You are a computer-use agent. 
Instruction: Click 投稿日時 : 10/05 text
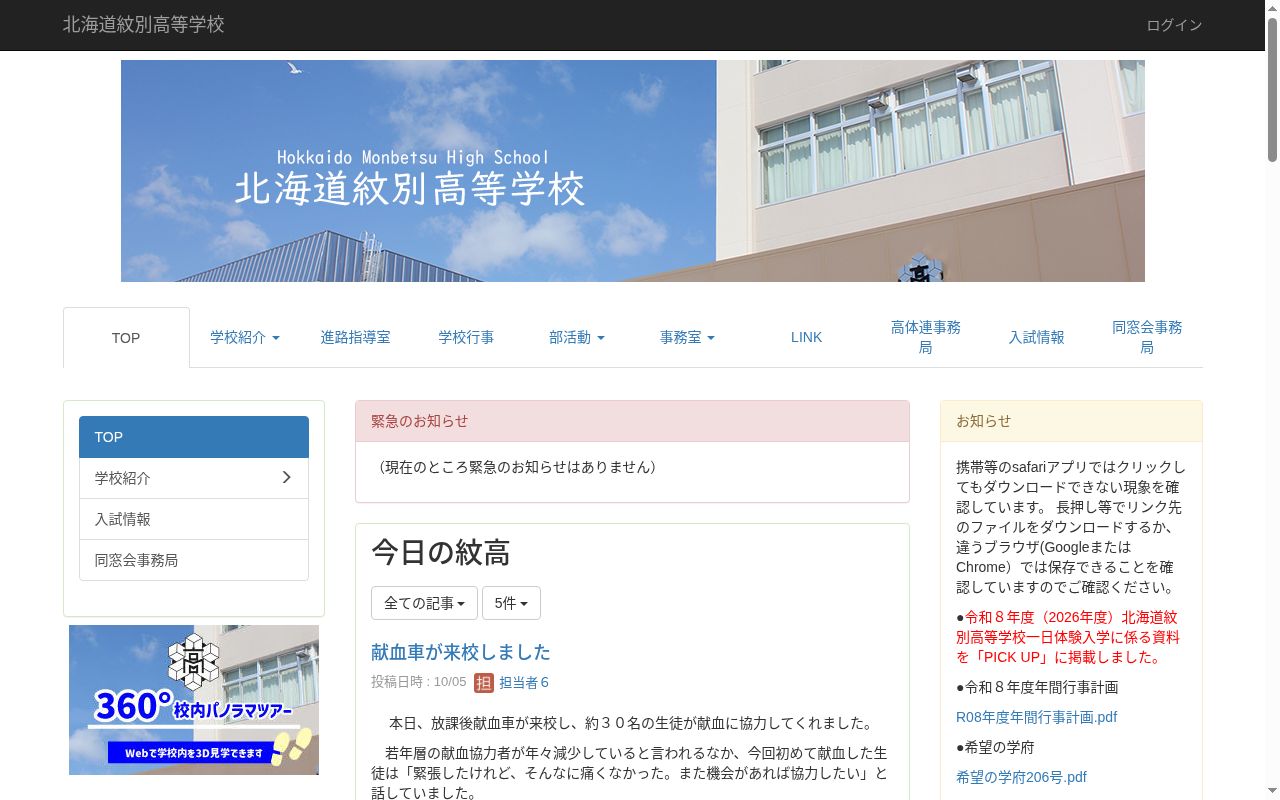419,683
